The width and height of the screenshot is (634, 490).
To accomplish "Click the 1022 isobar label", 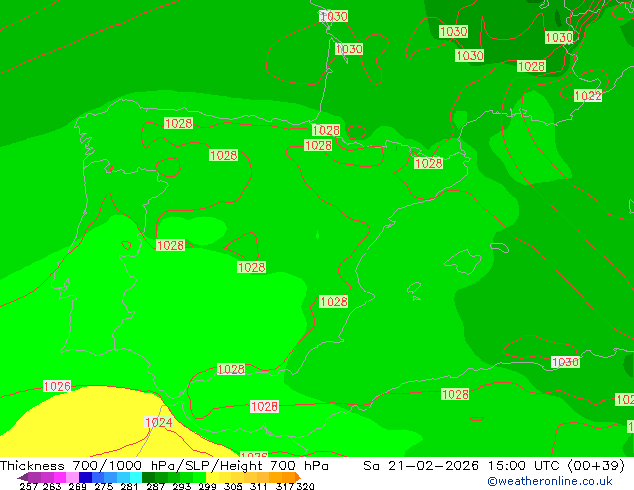I will 588,96.
